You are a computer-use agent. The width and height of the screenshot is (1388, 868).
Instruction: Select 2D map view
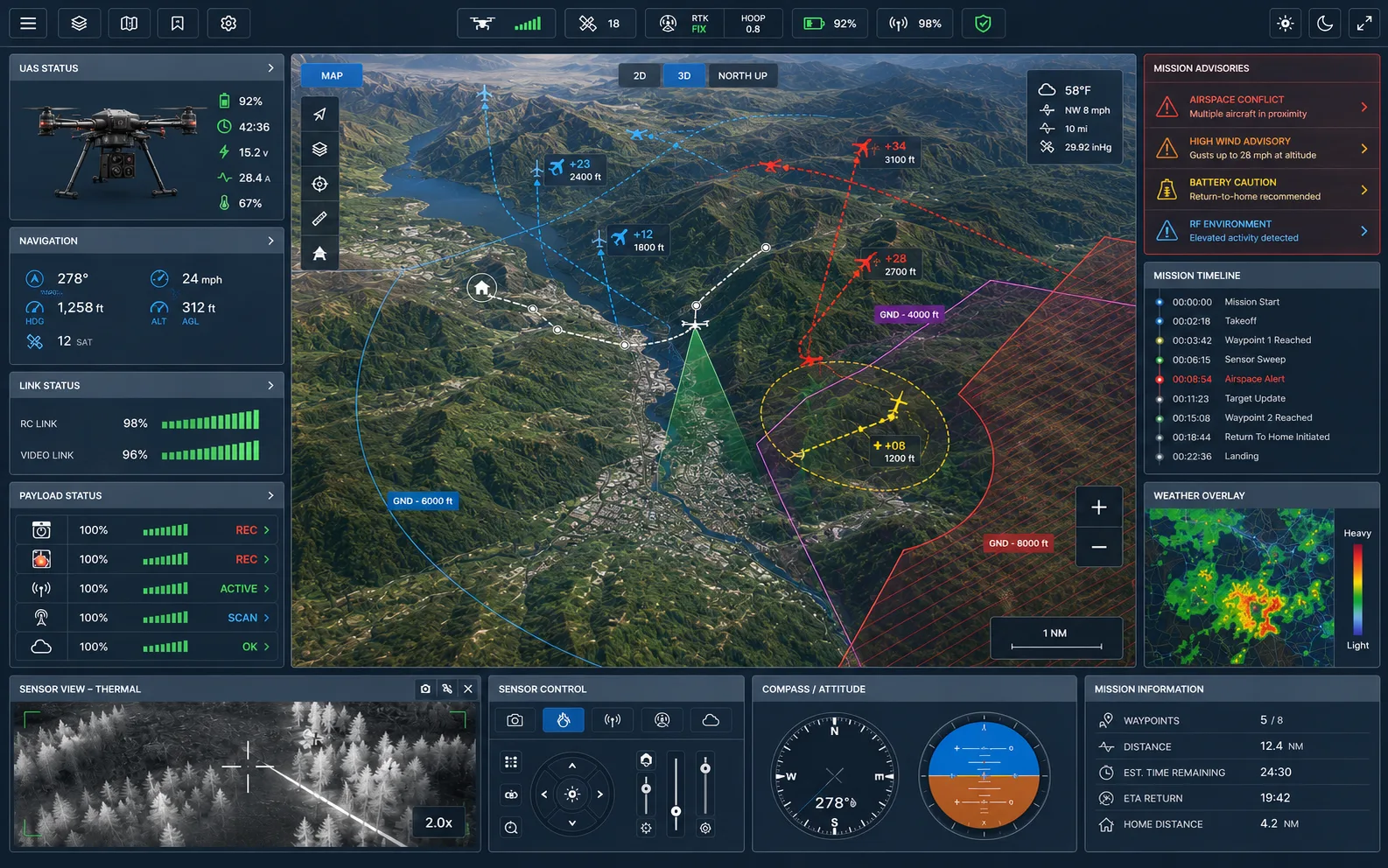click(640, 75)
